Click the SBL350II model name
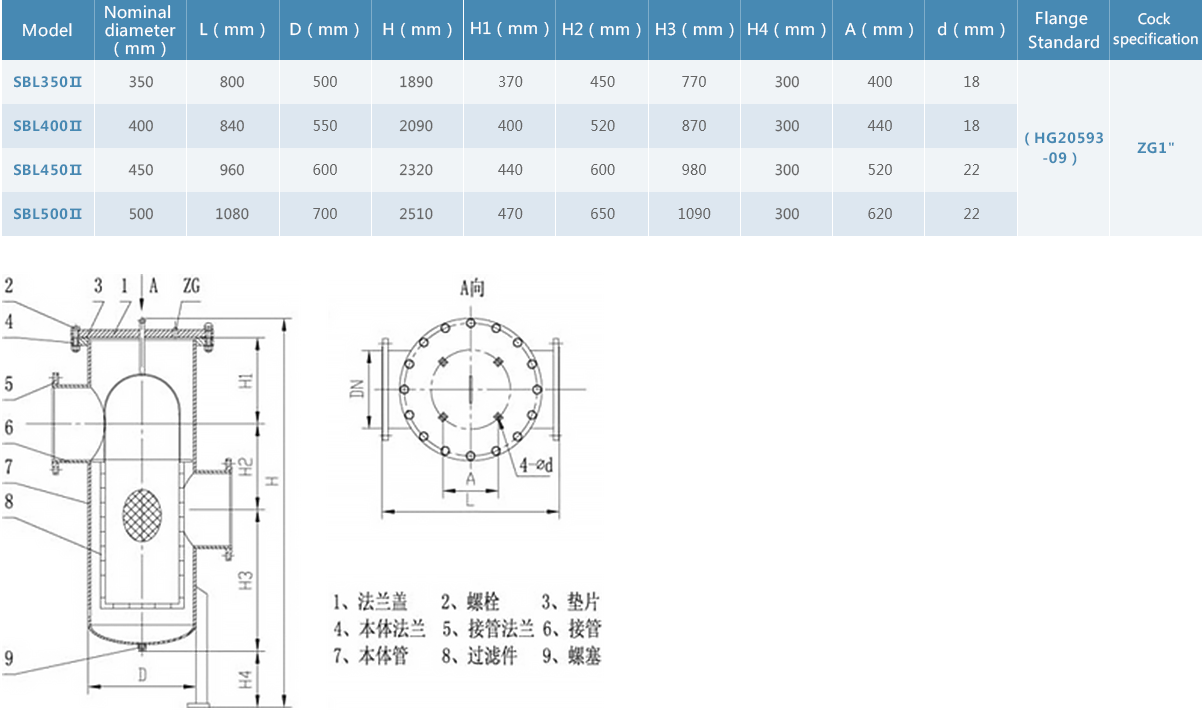This screenshot has height=710, width=1202. 47,82
